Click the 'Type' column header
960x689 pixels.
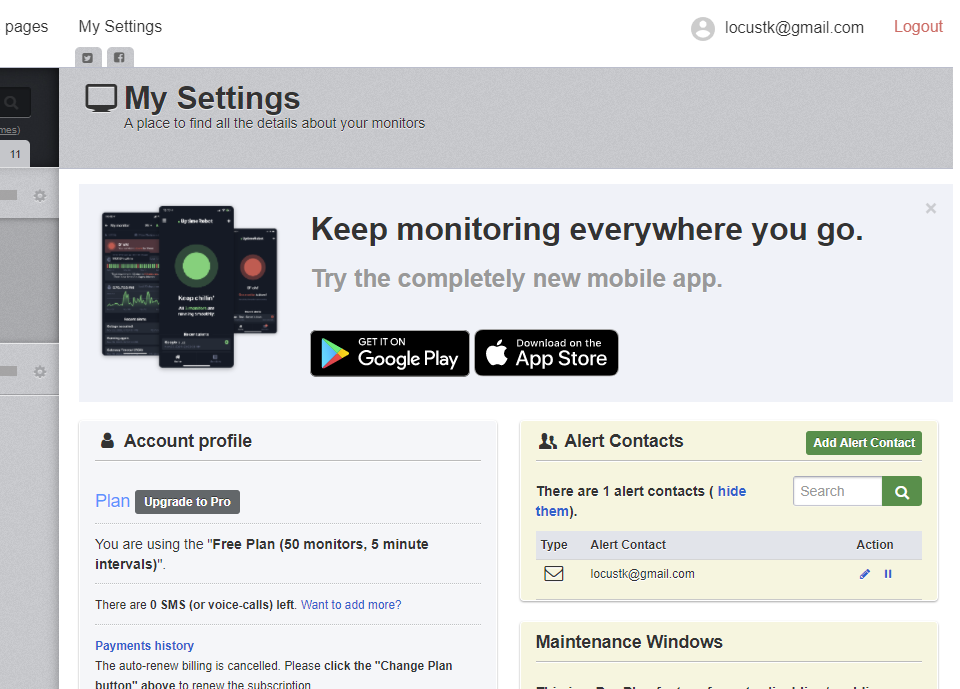pyautogui.click(x=553, y=544)
